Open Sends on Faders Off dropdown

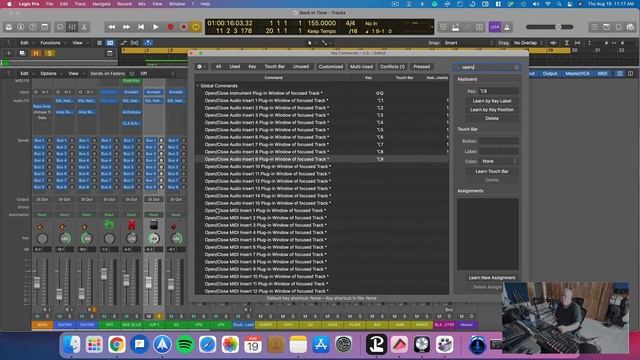pyautogui.click(x=158, y=73)
